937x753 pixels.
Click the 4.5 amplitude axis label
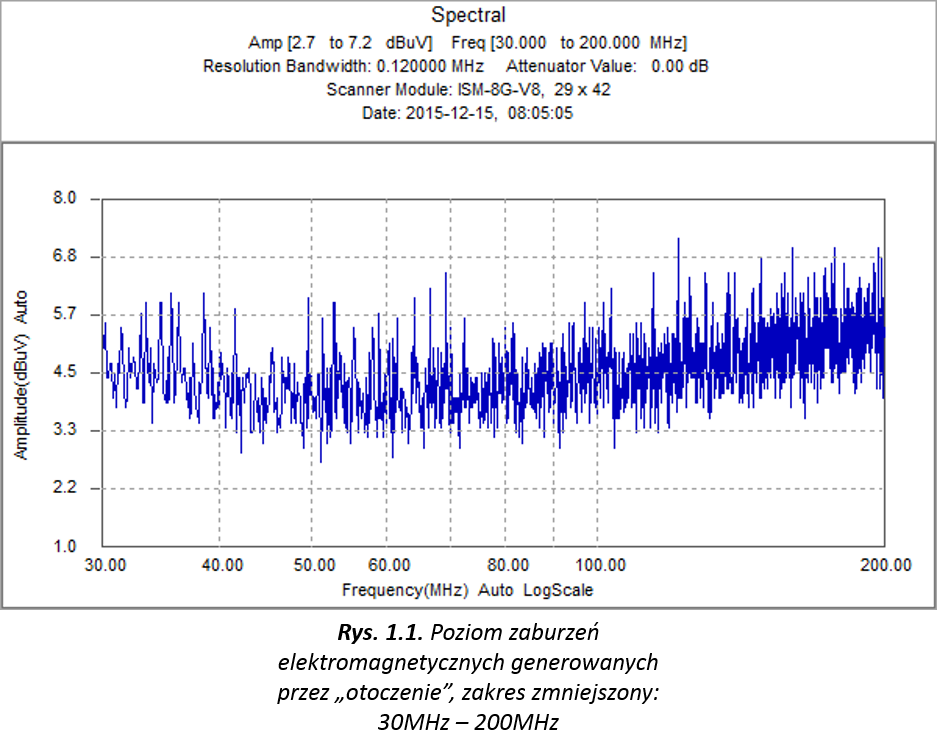pos(64,373)
